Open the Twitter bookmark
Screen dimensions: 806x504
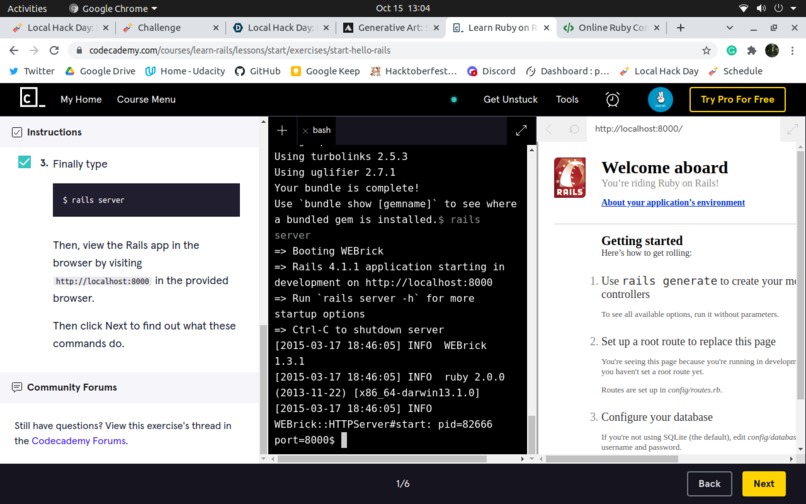pyautogui.click(x=32, y=71)
